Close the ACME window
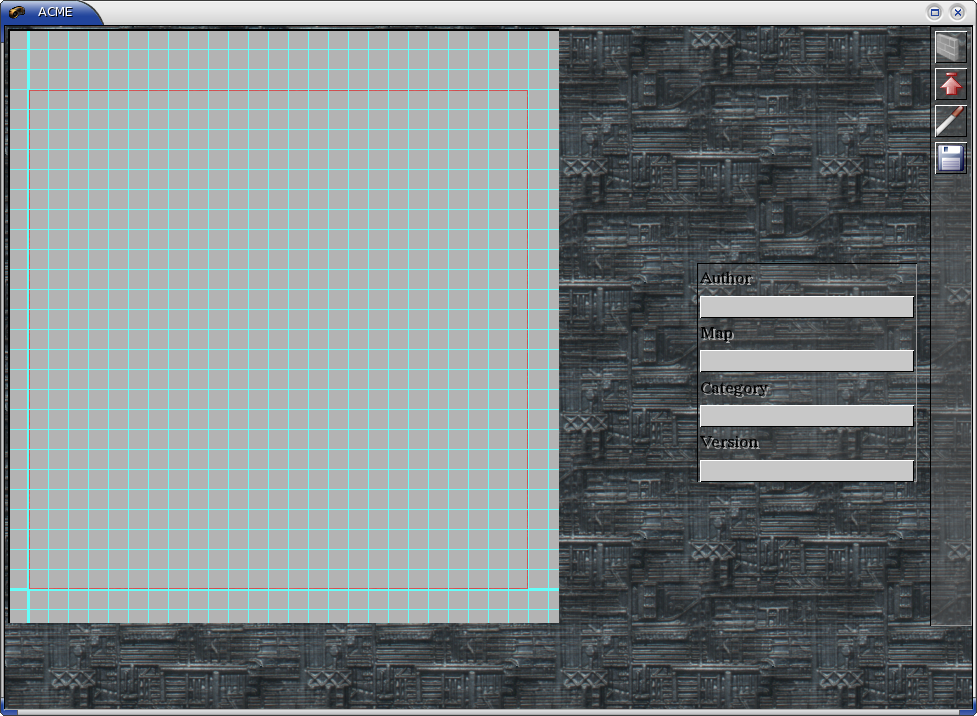The width and height of the screenshot is (977, 716). pos(958,12)
